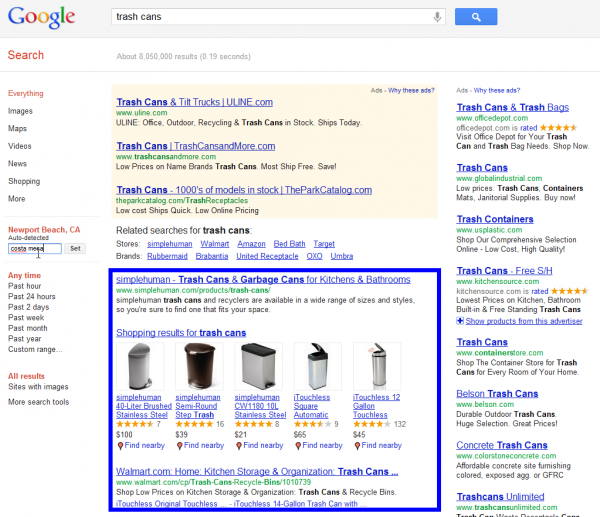Open iTouchless 12 Gallon Touchless thumbnail
The image size is (600, 517).
coord(377,366)
